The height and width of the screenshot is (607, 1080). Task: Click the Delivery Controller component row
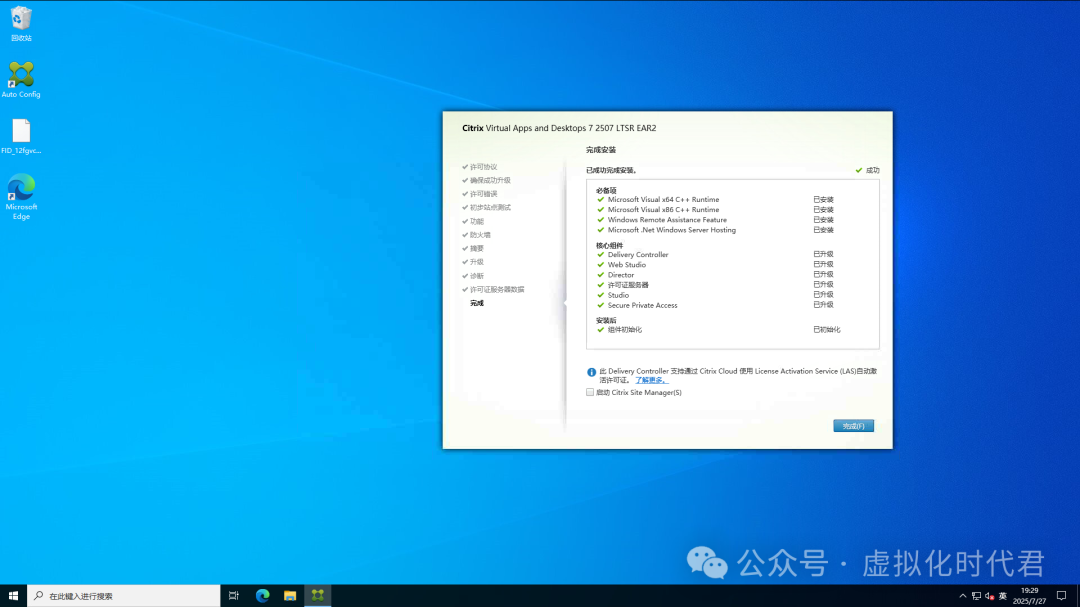tap(716, 254)
